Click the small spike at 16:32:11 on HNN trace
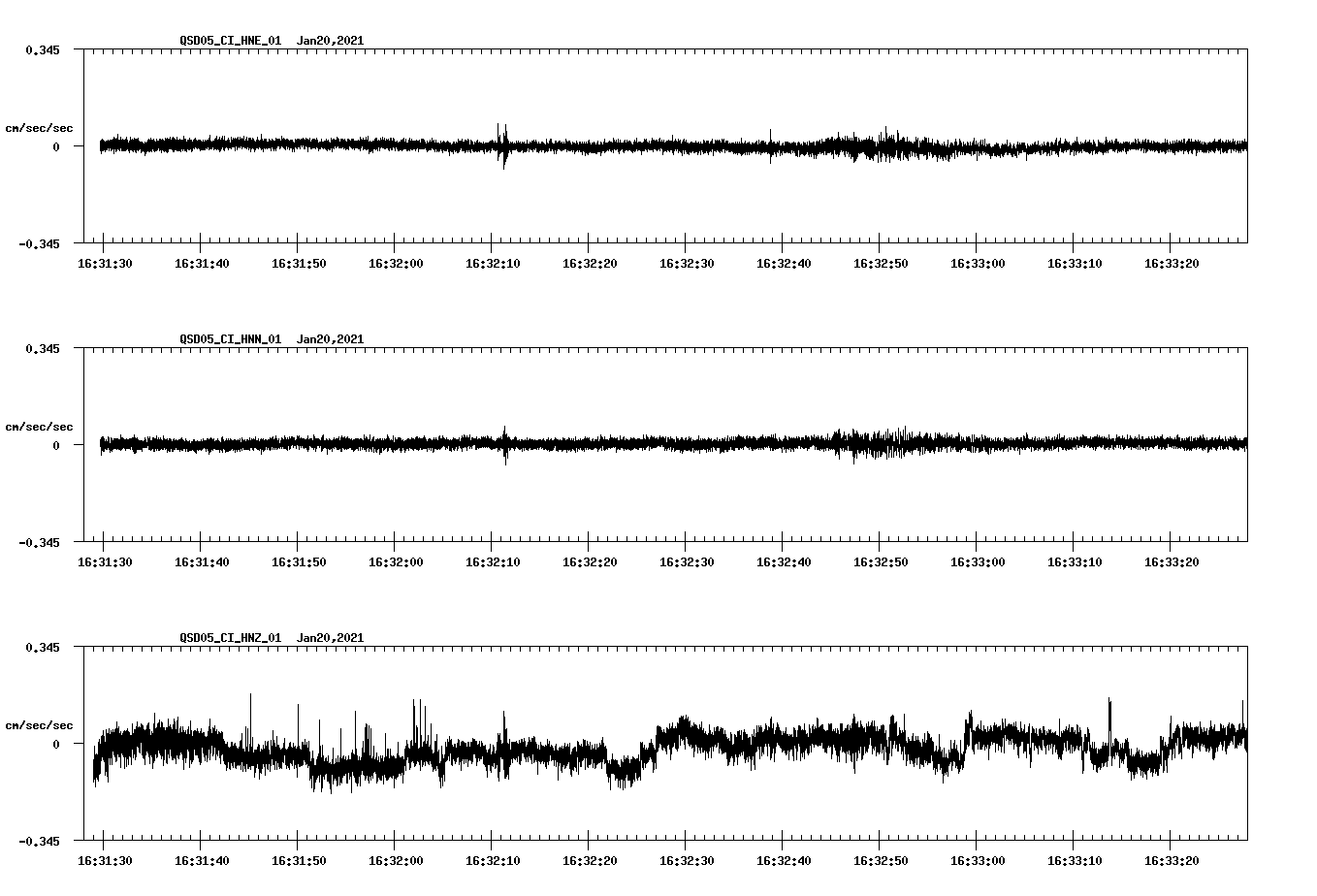The height and width of the screenshot is (896, 1317). click(504, 446)
